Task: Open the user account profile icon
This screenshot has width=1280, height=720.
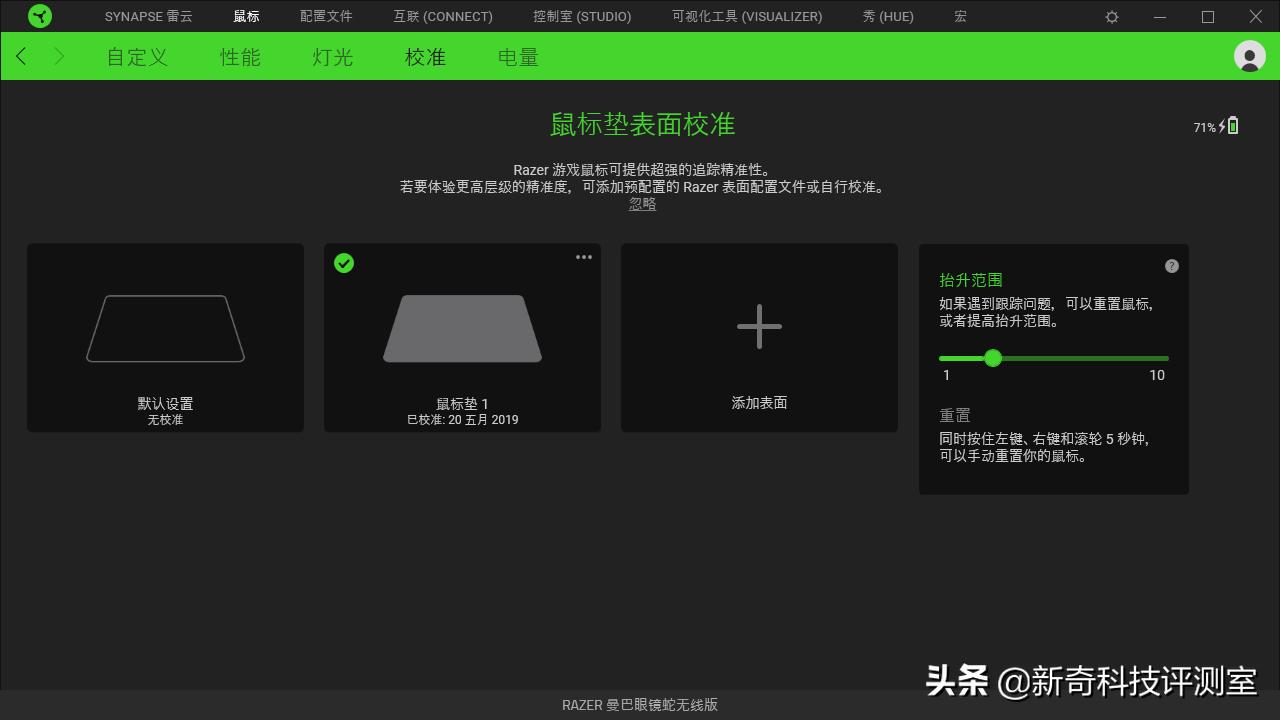Action: pos(1249,56)
